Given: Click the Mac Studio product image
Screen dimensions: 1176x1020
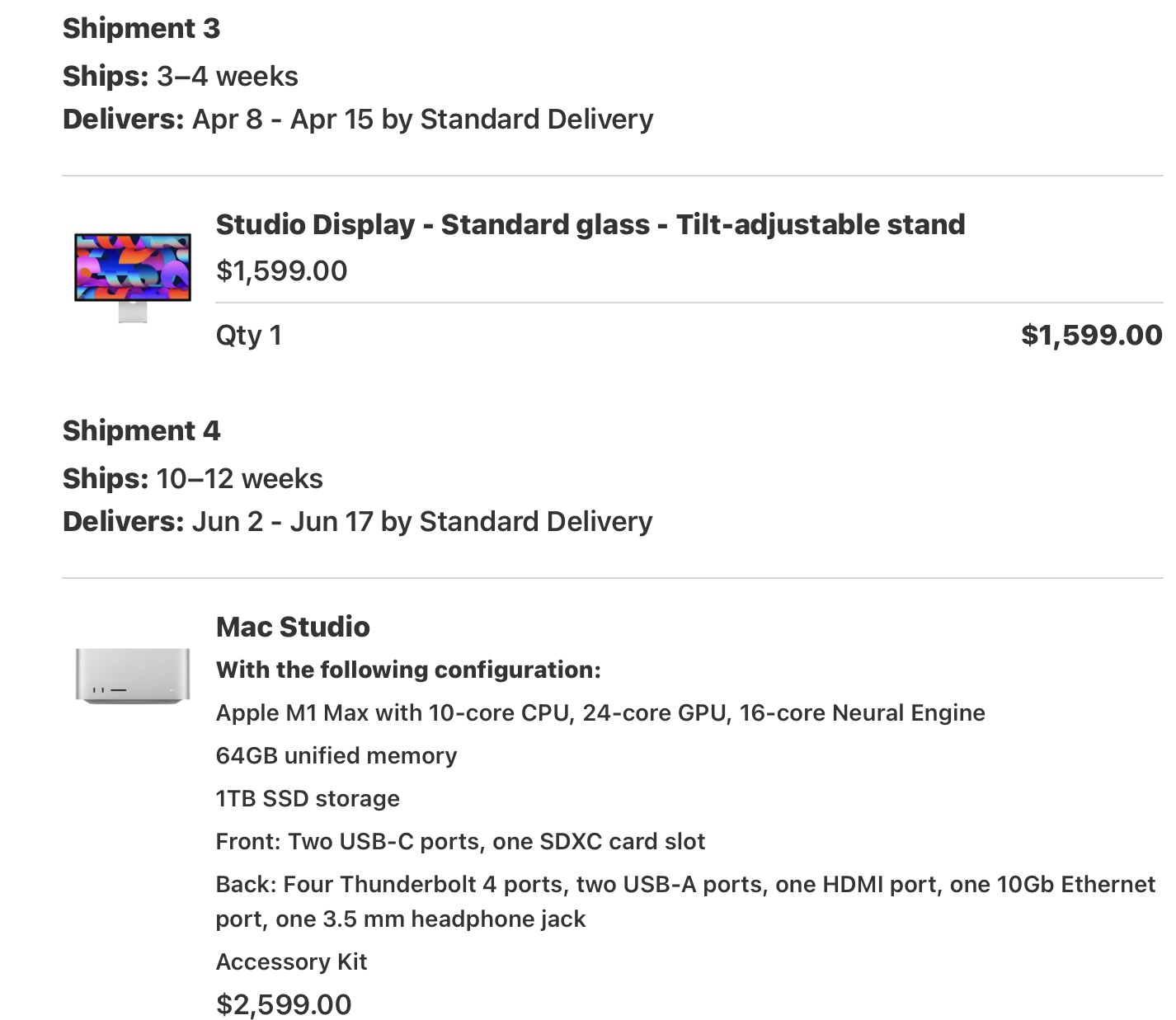Looking at the screenshot, I should 133,675.
